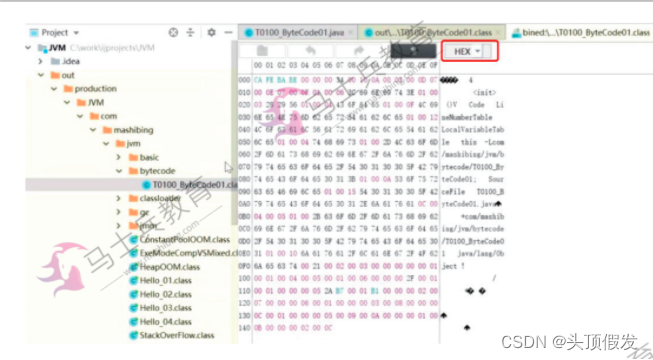653x360 pixels.
Task: Click the out folder icon
Action: [55, 75]
